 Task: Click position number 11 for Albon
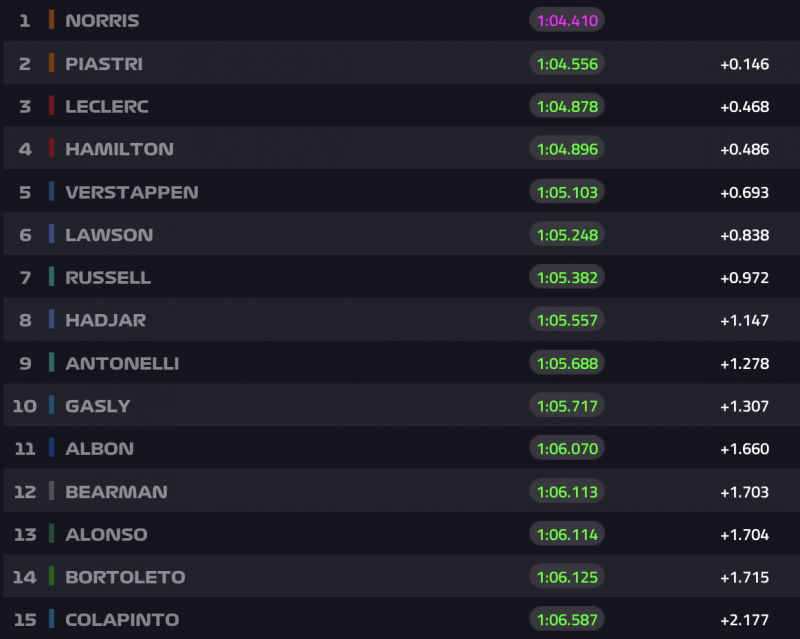(25, 449)
